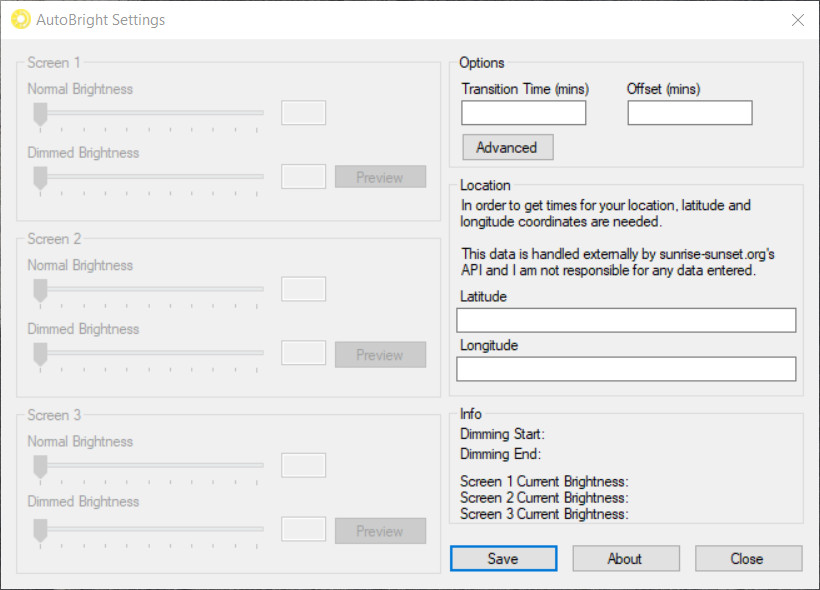Click Screen 3 Dimmed Brightness slider thumb
The height and width of the screenshot is (590, 820).
point(40,530)
